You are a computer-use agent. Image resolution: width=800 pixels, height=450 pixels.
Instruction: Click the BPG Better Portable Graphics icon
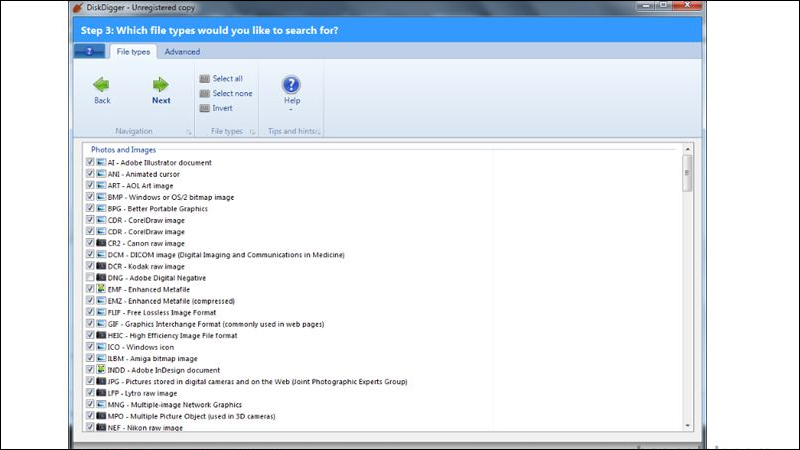point(101,208)
